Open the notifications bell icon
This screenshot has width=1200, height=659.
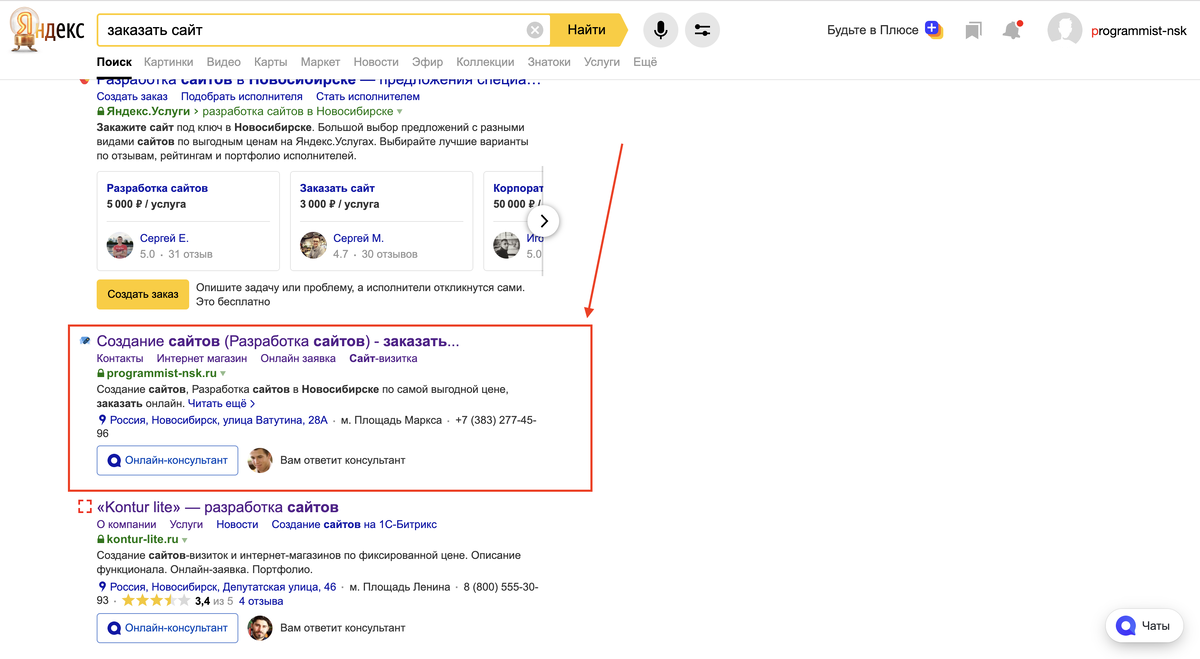coord(1012,30)
